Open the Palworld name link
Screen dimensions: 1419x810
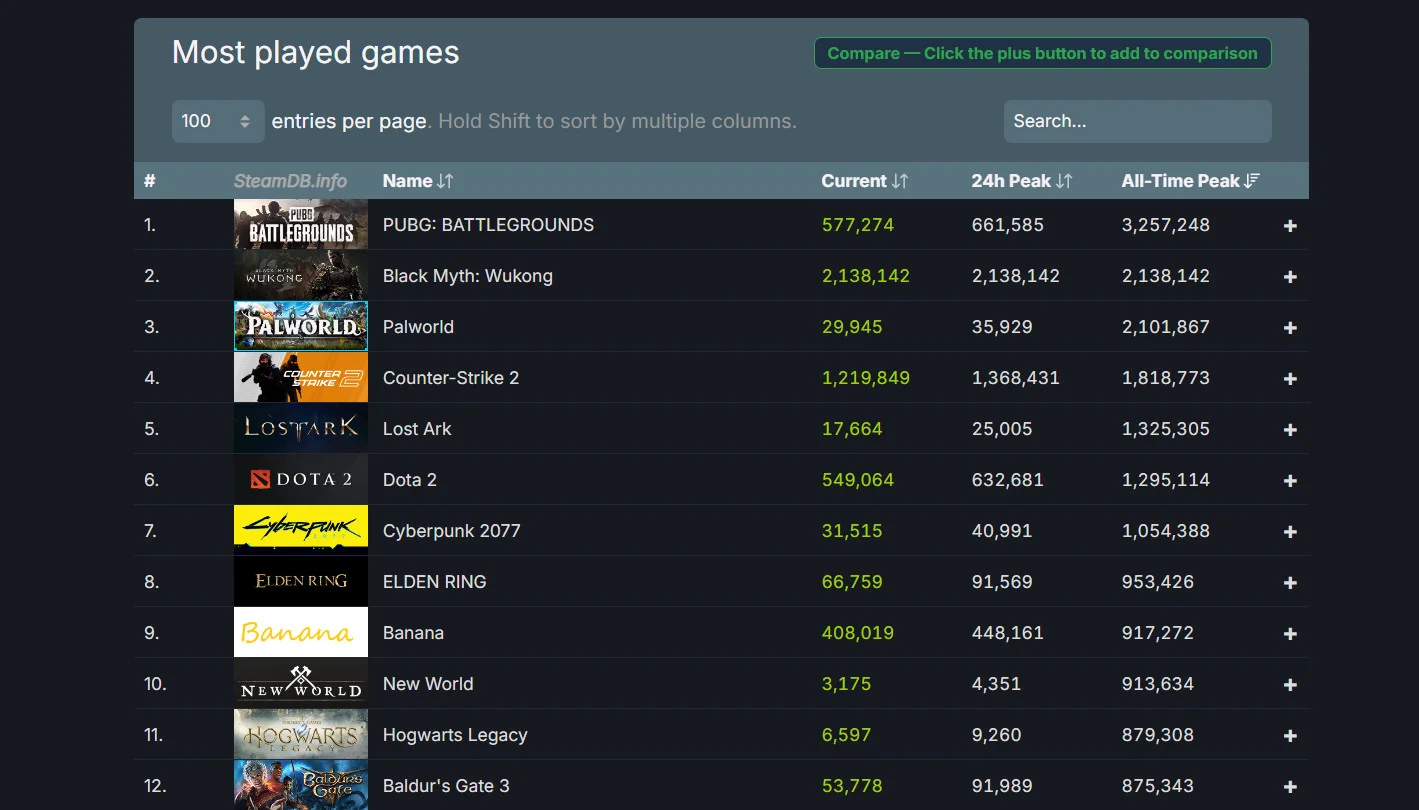click(x=418, y=327)
